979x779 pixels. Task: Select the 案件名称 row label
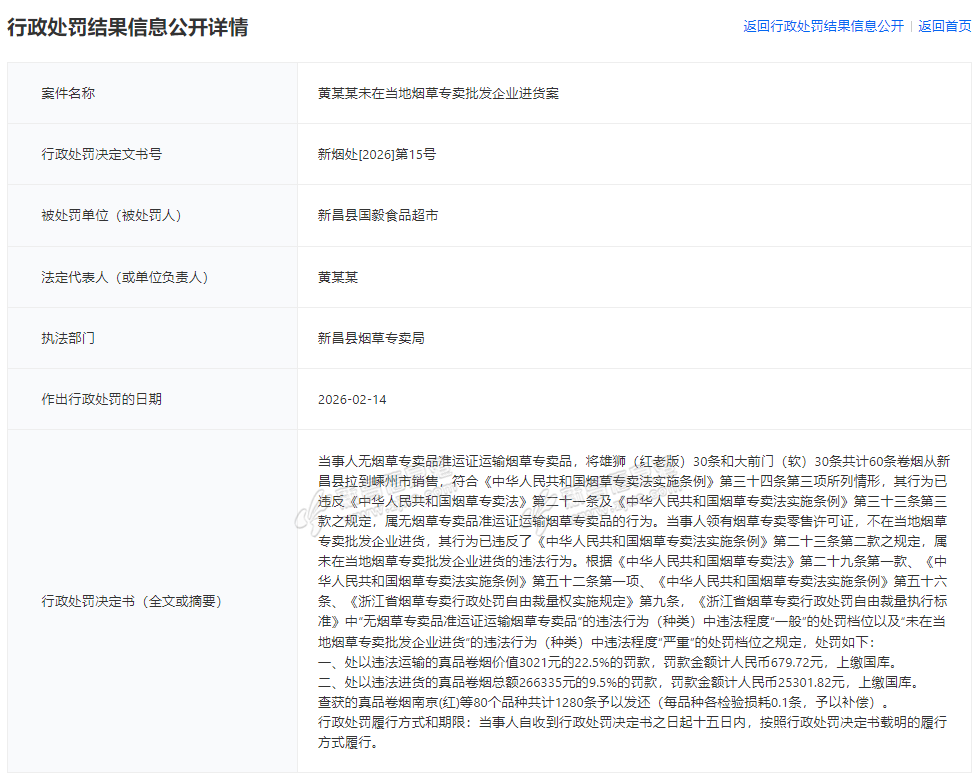(x=68, y=93)
